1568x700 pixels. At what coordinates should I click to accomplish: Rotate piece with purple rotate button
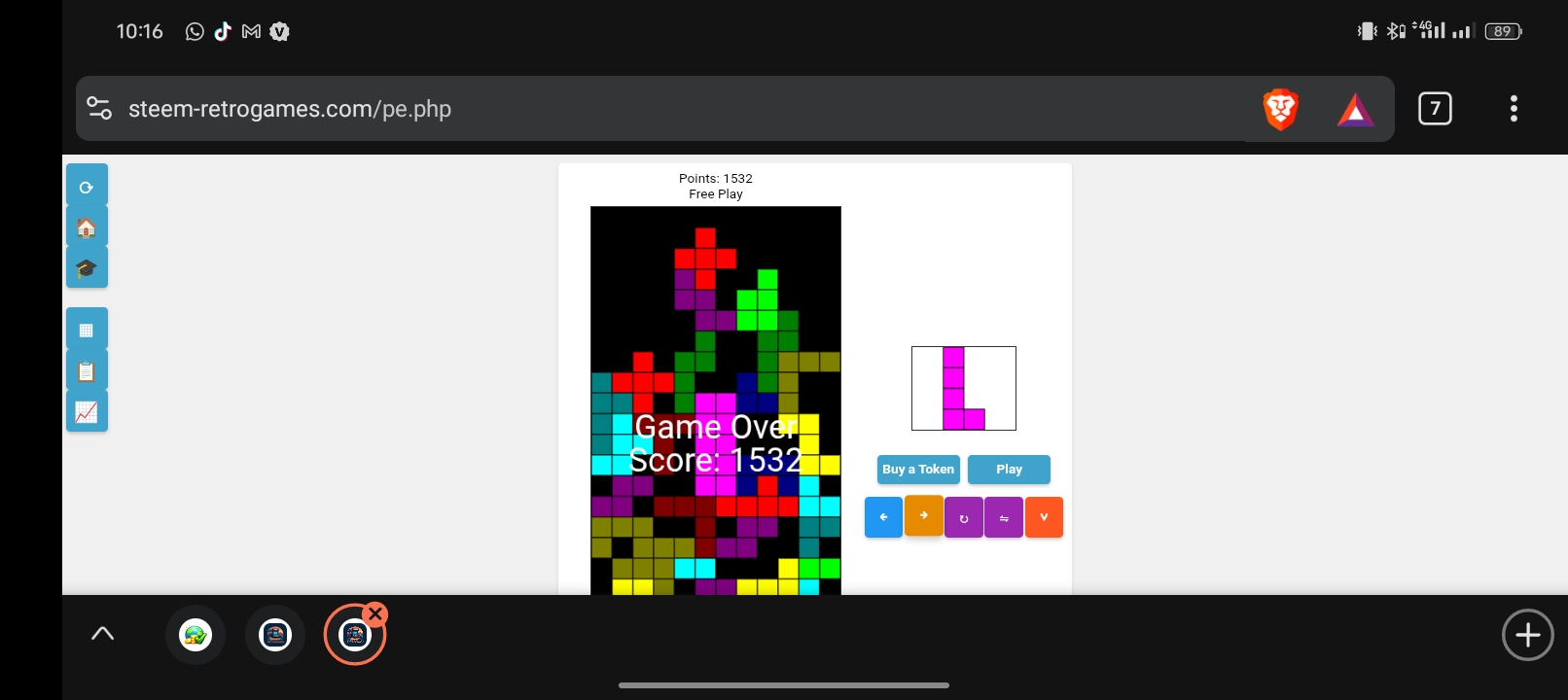point(963,517)
